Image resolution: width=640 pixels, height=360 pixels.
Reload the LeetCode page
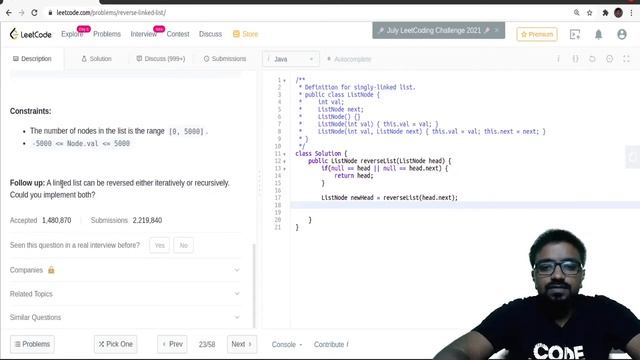pos(34,13)
